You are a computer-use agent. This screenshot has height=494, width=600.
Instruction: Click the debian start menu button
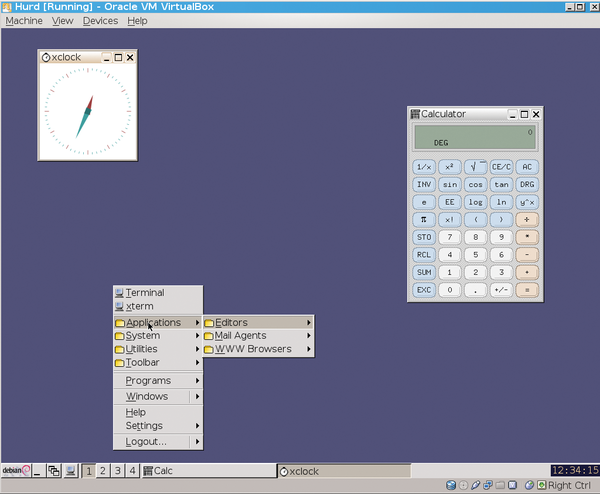16,470
